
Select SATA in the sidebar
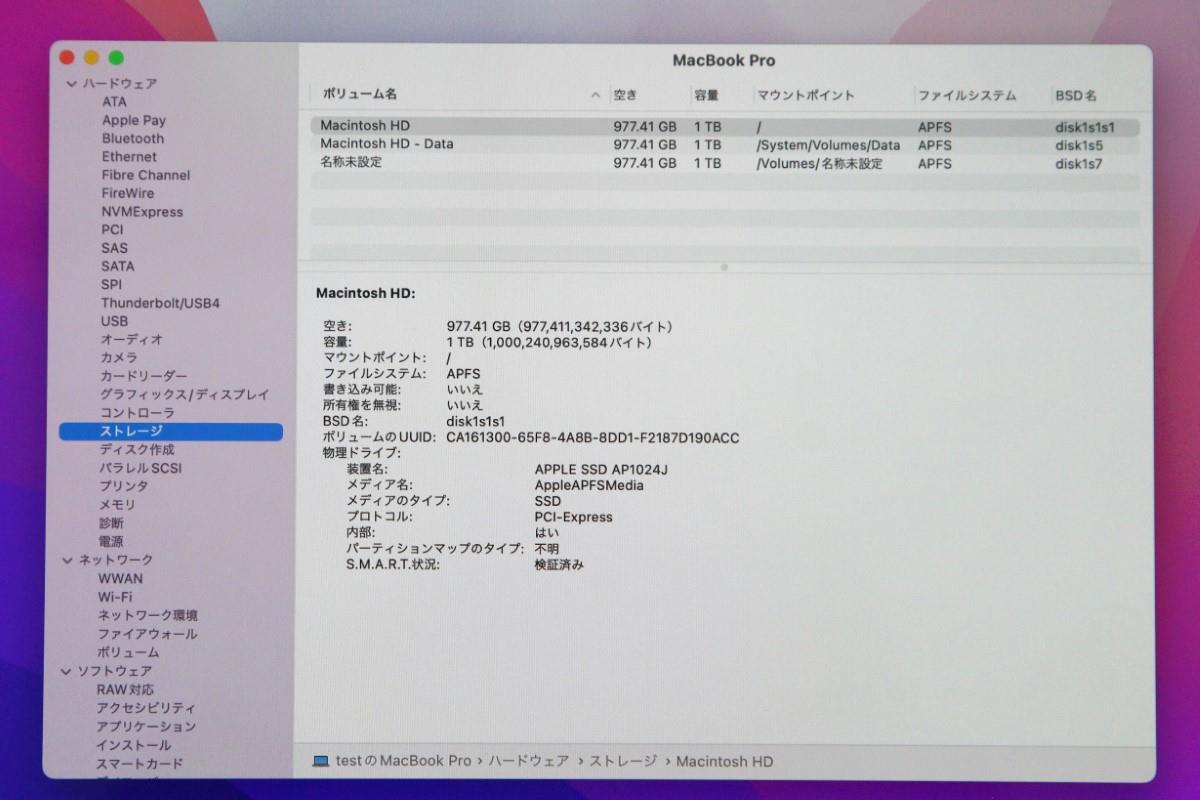(x=117, y=266)
